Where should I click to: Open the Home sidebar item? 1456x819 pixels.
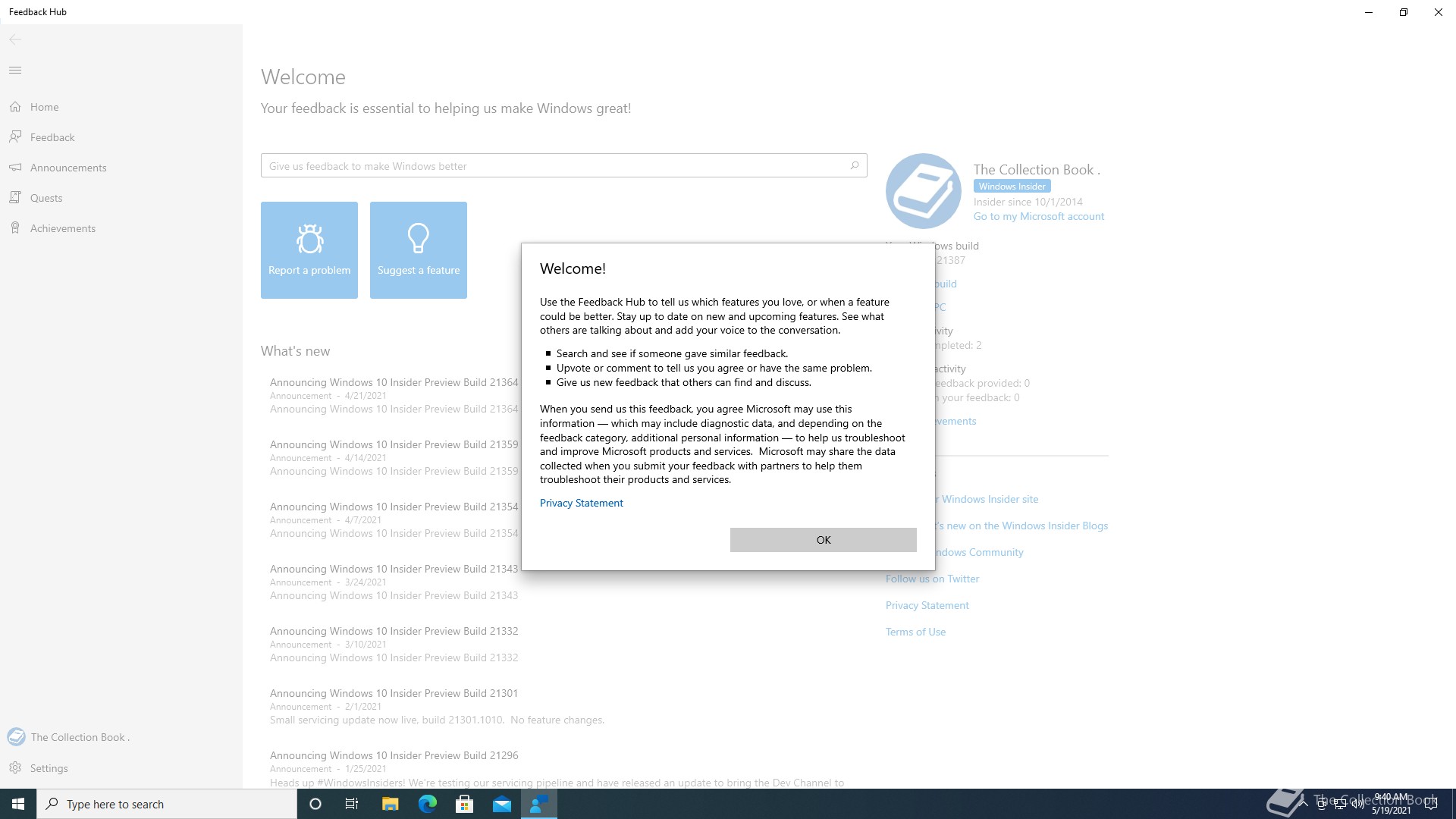121,107
